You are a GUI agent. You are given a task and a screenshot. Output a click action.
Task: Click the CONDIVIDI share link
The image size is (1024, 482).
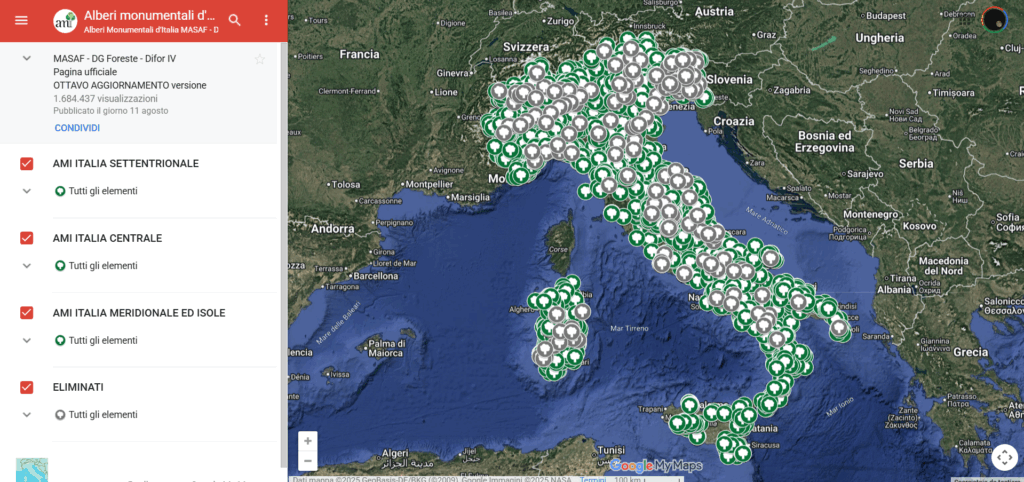tap(77, 128)
